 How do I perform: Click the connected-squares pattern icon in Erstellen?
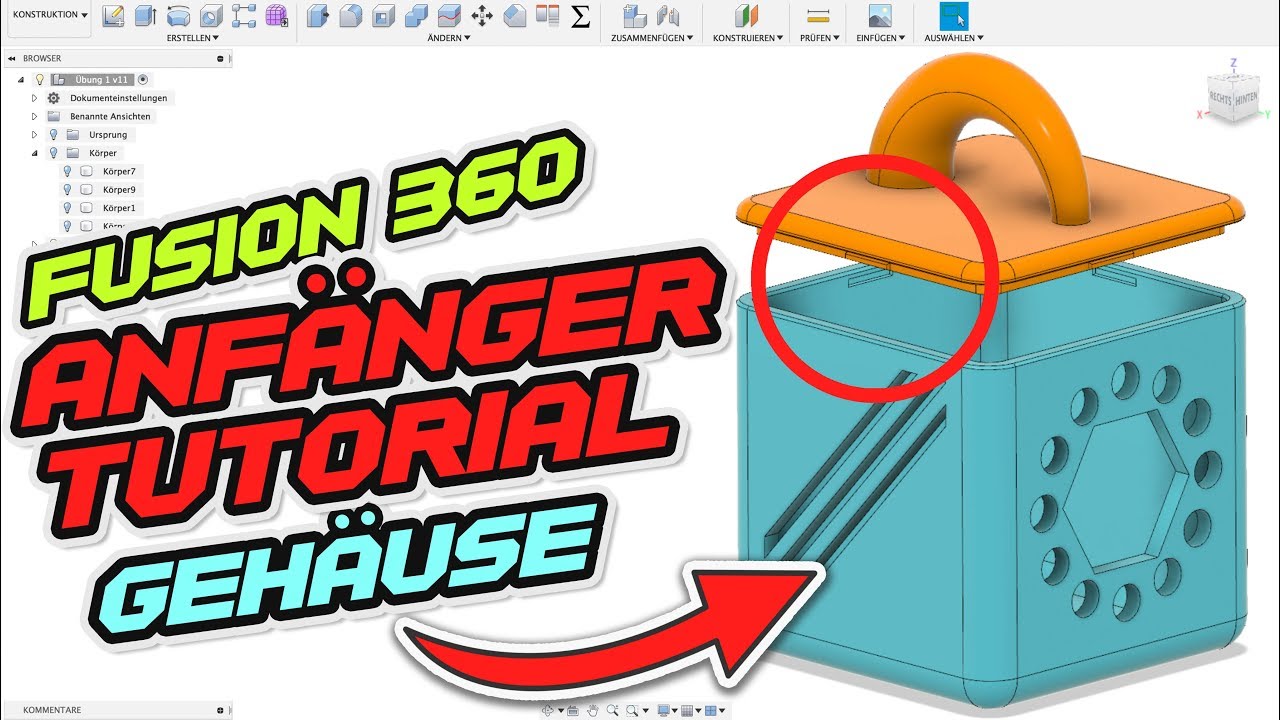244,15
